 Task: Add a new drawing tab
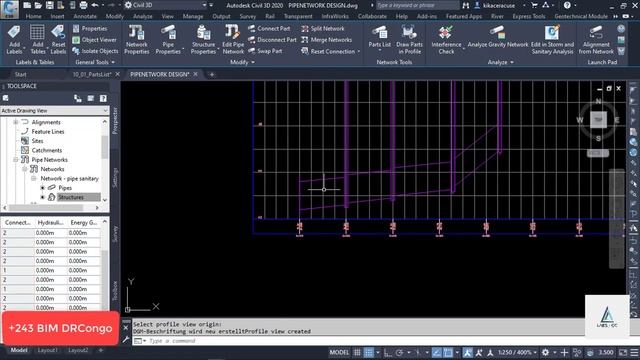pyautogui.click(x=211, y=74)
